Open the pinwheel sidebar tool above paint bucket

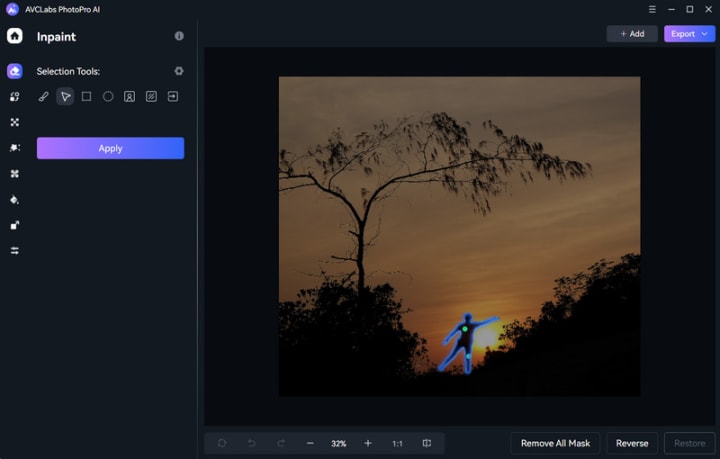pos(15,174)
